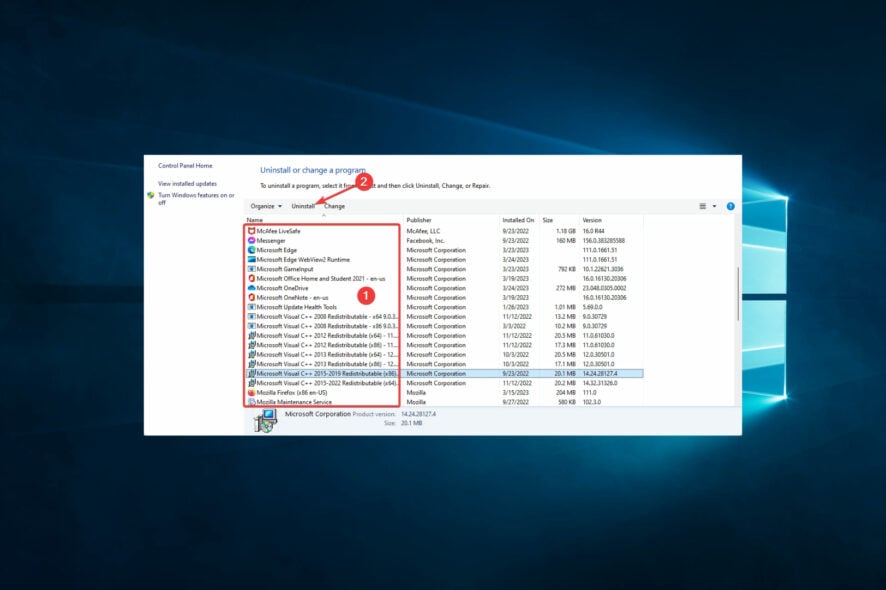Click the McAfee, LLC publisher cell
This screenshot has height=590, width=886.
(x=423, y=231)
